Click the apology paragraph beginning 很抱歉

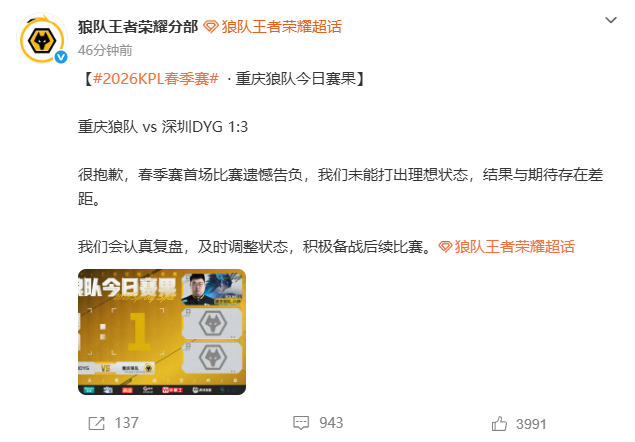[x=341, y=187]
